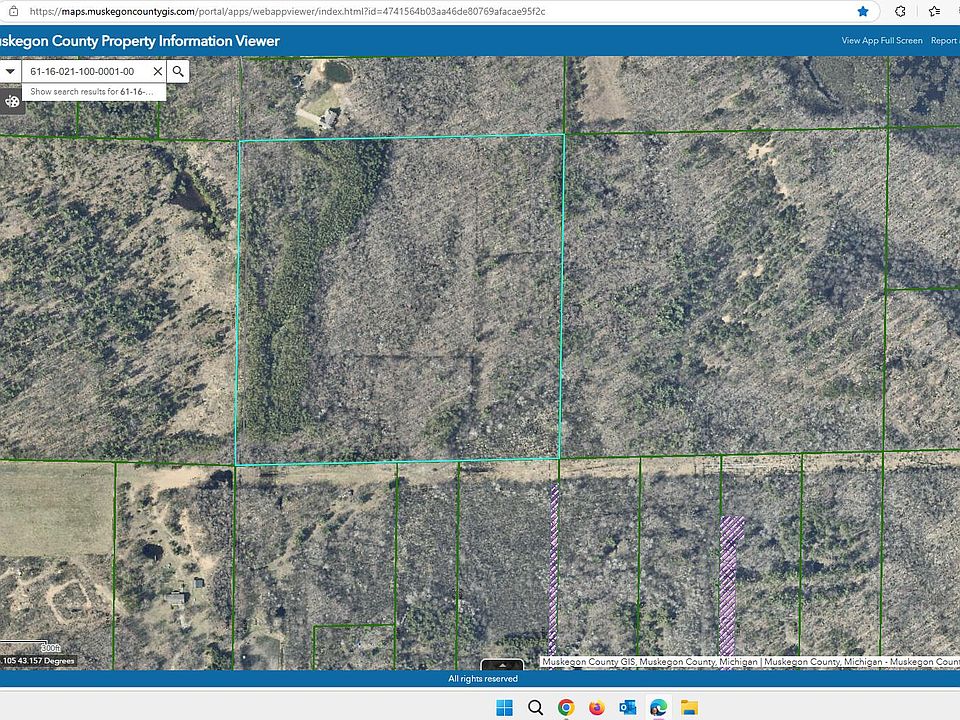
Task: Launch Google Chrome from the taskbar
Action: [566, 708]
